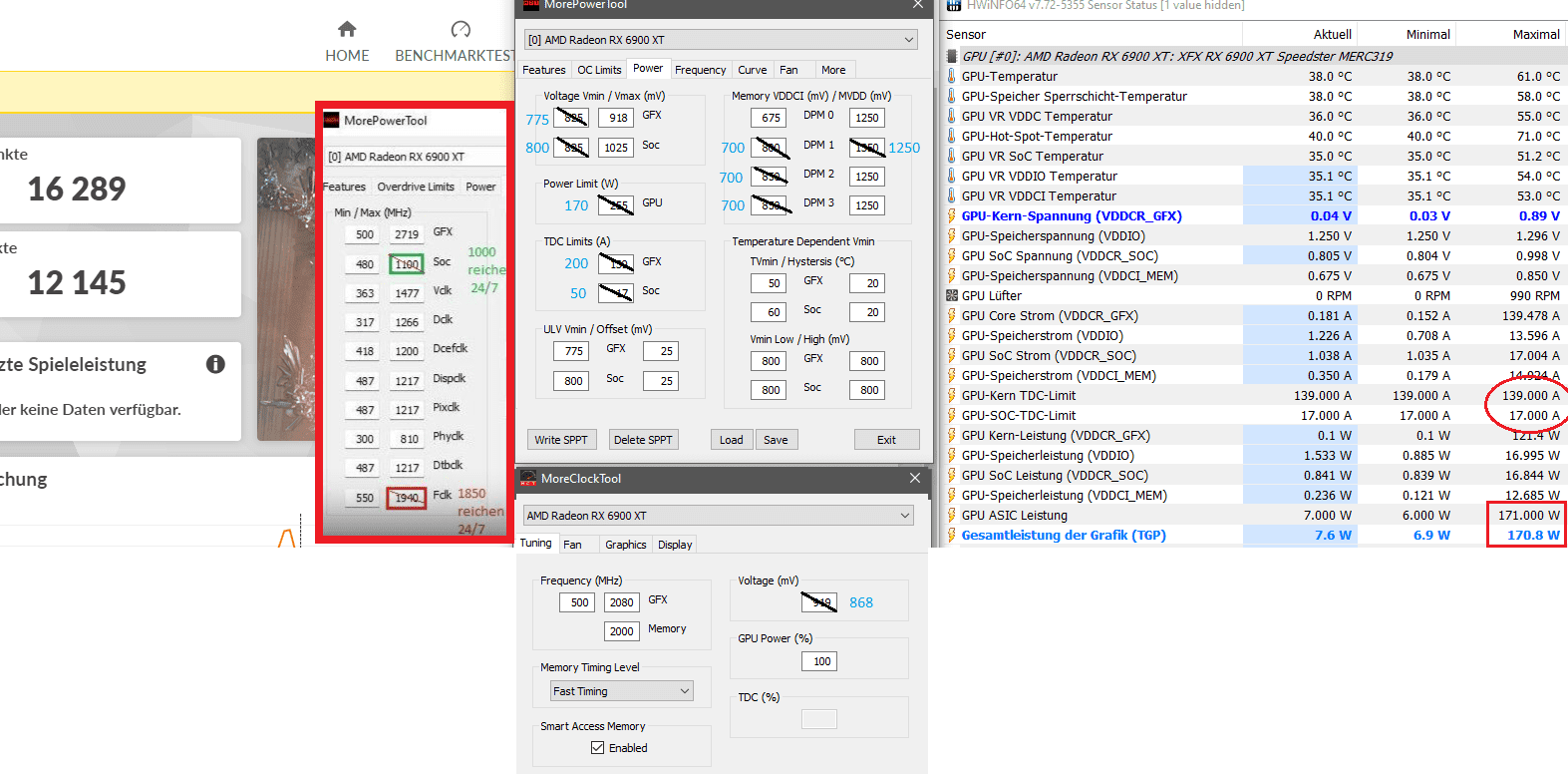This screenshot has height=774, width=1568.
Task: Click the Fclk max 1940 frequency field
Action: pos(407,498)
